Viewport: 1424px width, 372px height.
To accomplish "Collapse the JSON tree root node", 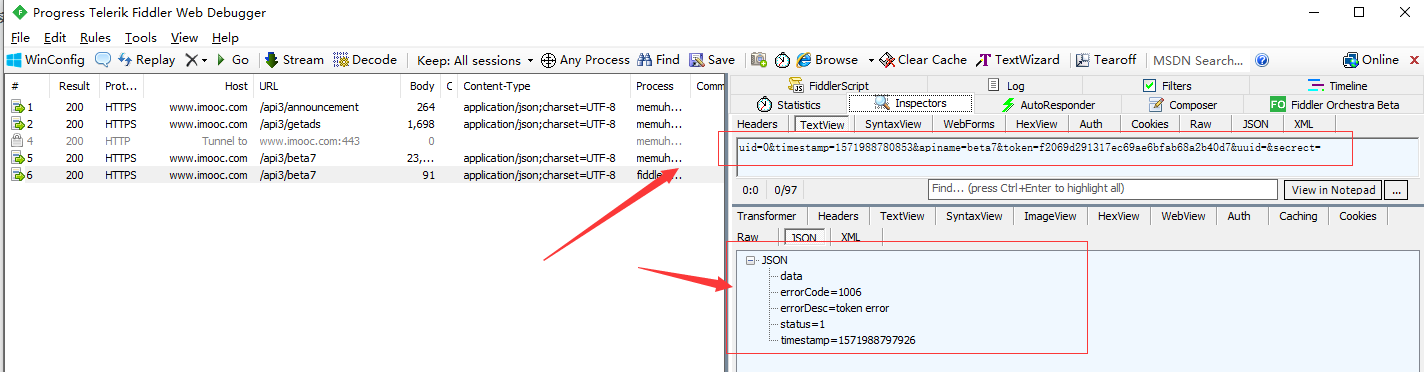I will 751,260.
